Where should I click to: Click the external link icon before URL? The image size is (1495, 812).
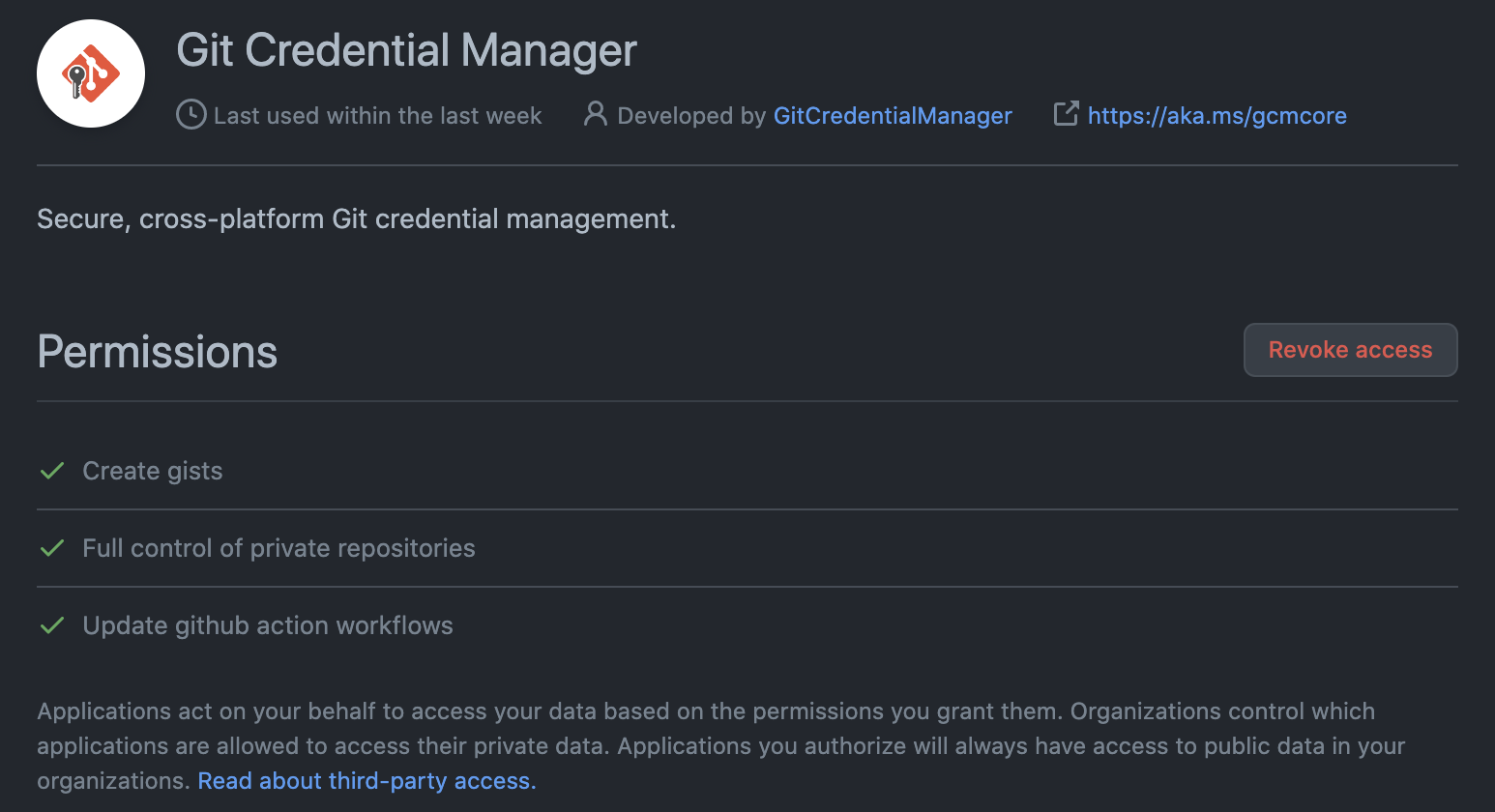pos(1066,114)
